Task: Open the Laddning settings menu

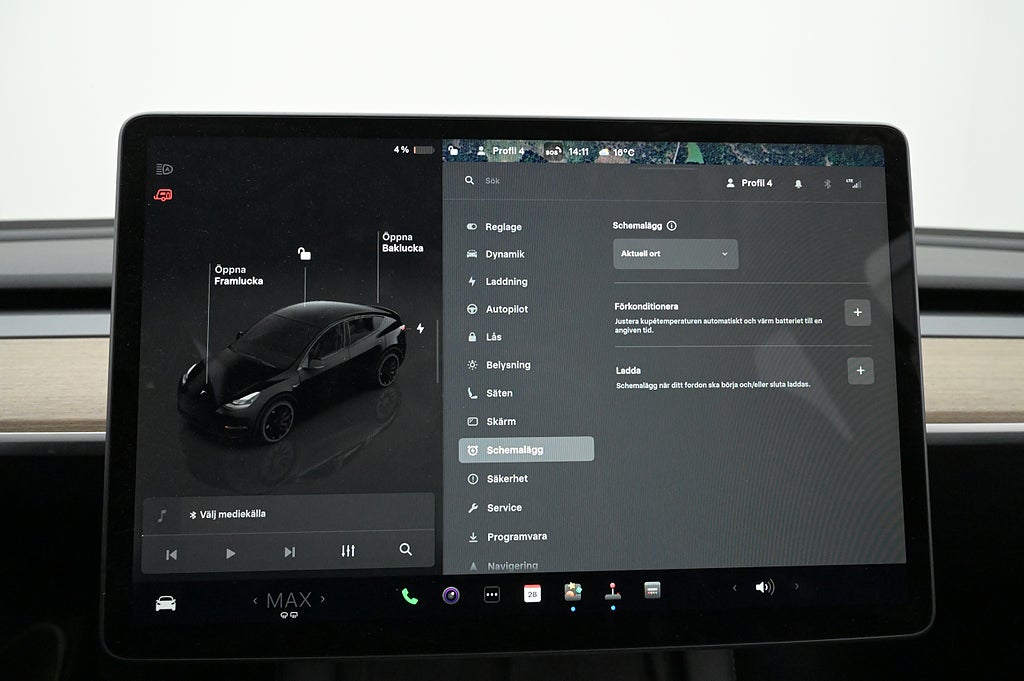Action: point(506,282)
